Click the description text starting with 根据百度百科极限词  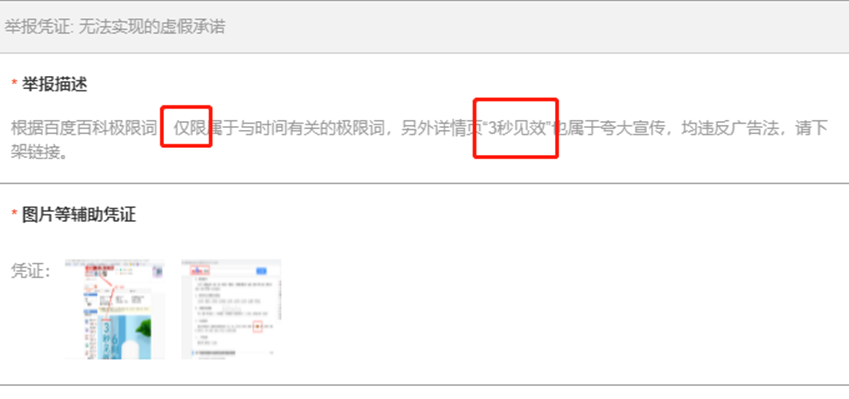(420, 129)
